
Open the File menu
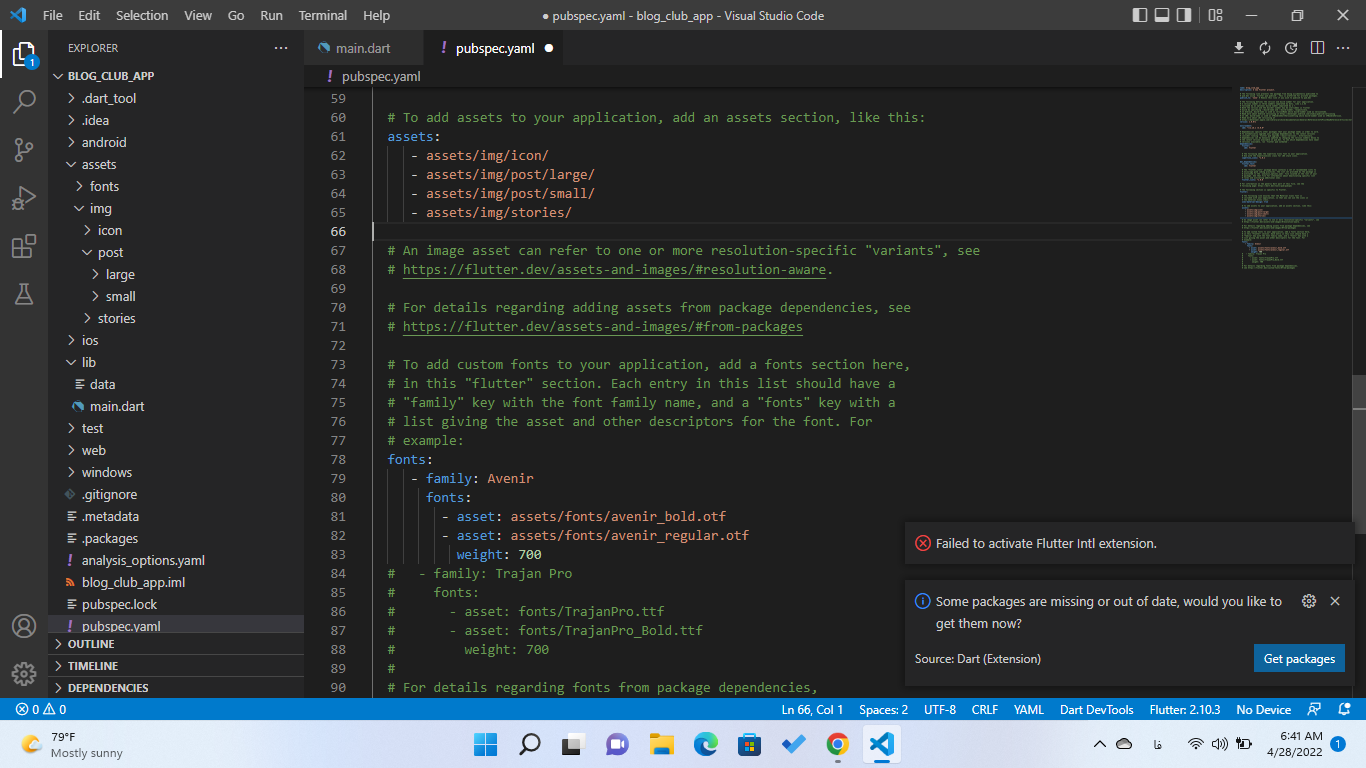point(53,15)
